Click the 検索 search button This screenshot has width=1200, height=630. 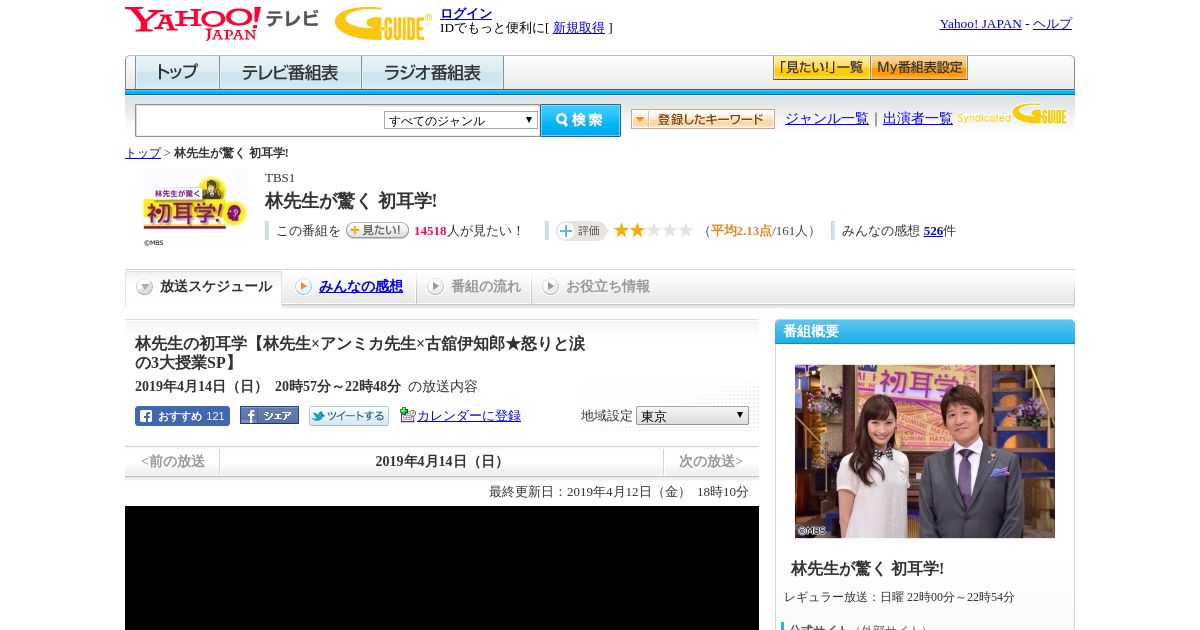pyautogui.click(x=580, y=120)
